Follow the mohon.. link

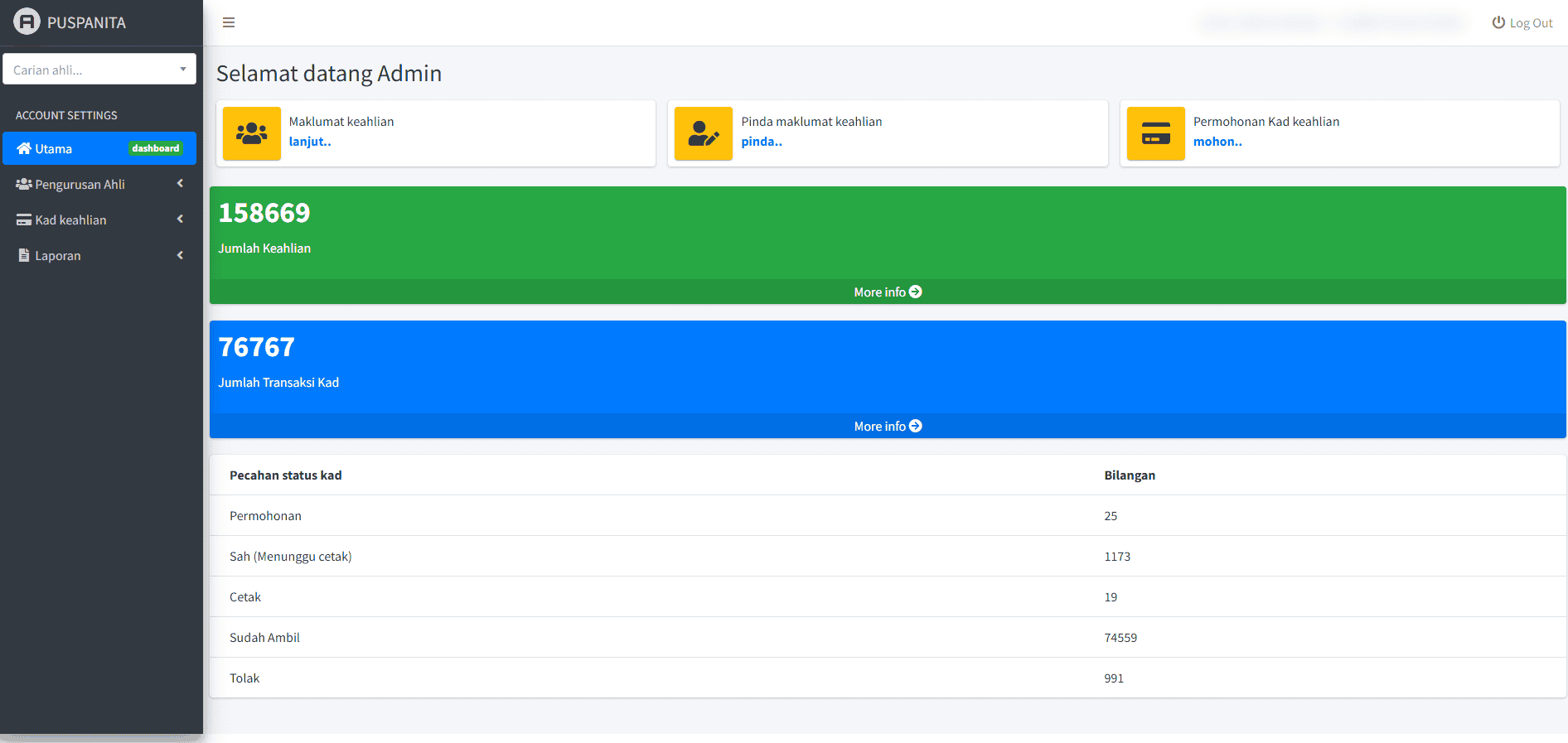(1217, 142)
